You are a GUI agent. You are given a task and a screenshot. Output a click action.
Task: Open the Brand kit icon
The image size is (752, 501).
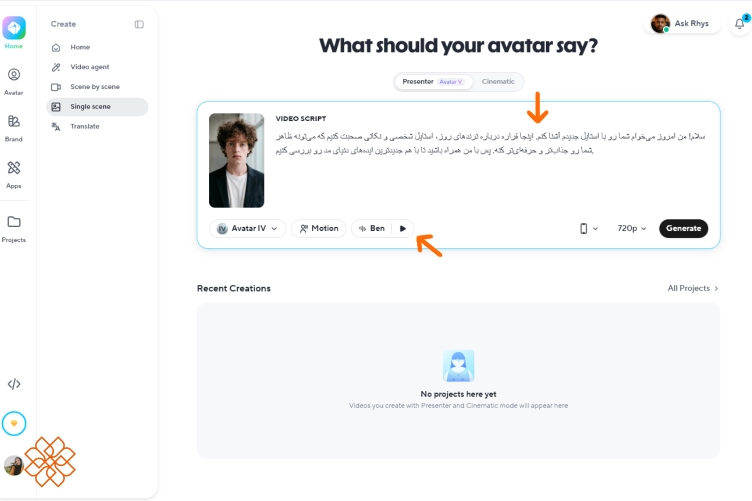[14, 128]
